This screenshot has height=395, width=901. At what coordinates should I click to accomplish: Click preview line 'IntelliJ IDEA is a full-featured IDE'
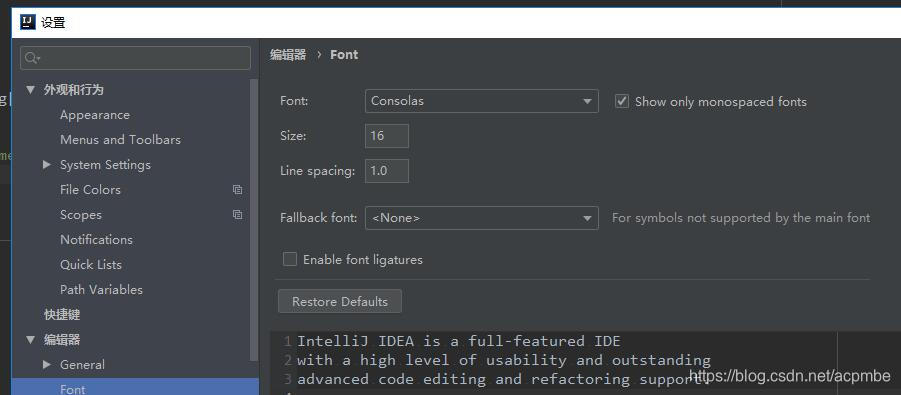[459, 341]
